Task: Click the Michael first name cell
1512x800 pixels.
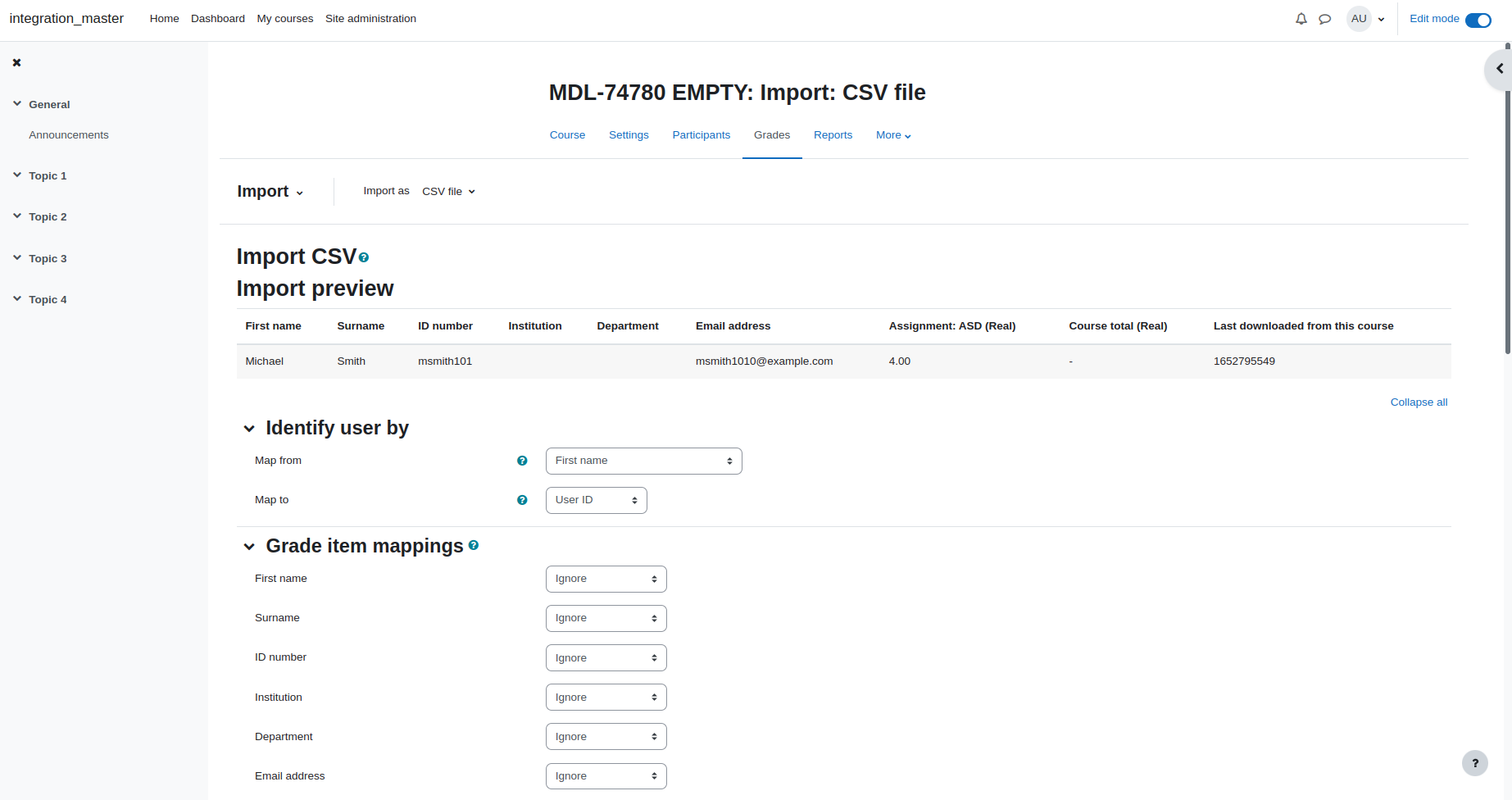Action: click(x=265, y=361)
